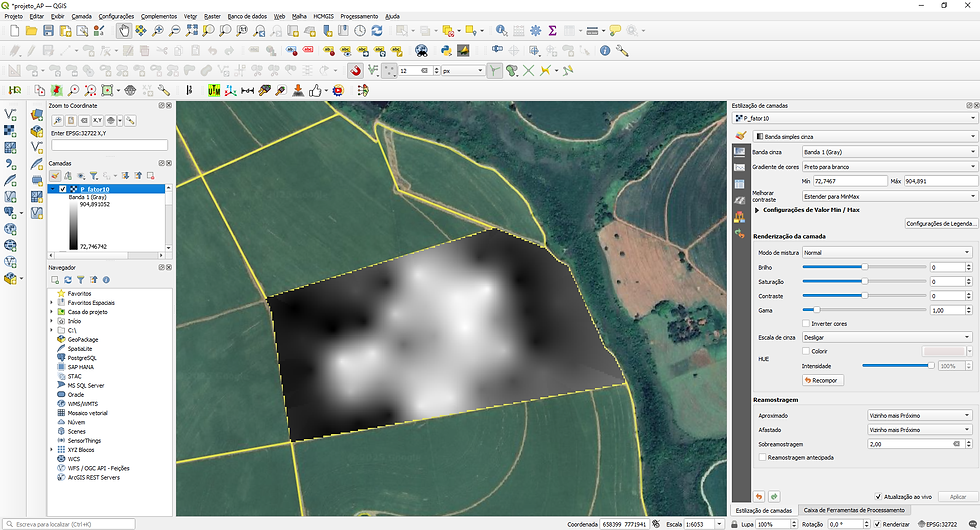Screen dimensions: 980x530
Task: Open the Escala de cinza dropdown
Action: (887, 338)
